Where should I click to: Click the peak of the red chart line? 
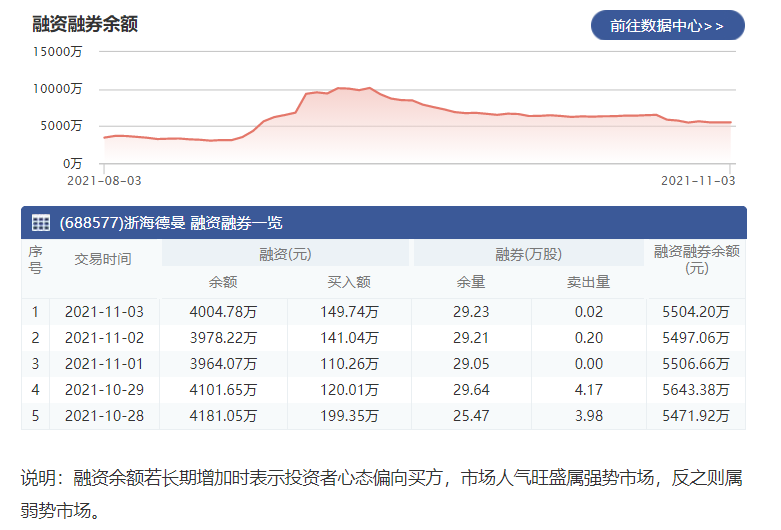click(x=369, y=88)
